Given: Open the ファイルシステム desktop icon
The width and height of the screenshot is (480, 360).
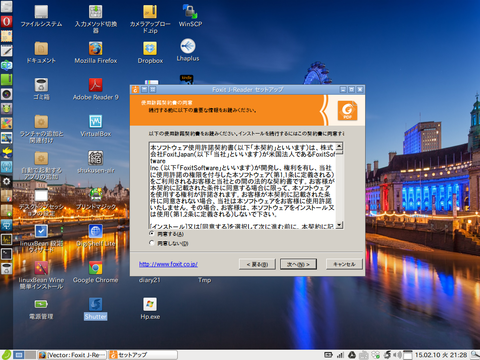Looking at the screenshot, I should (41, 15).
